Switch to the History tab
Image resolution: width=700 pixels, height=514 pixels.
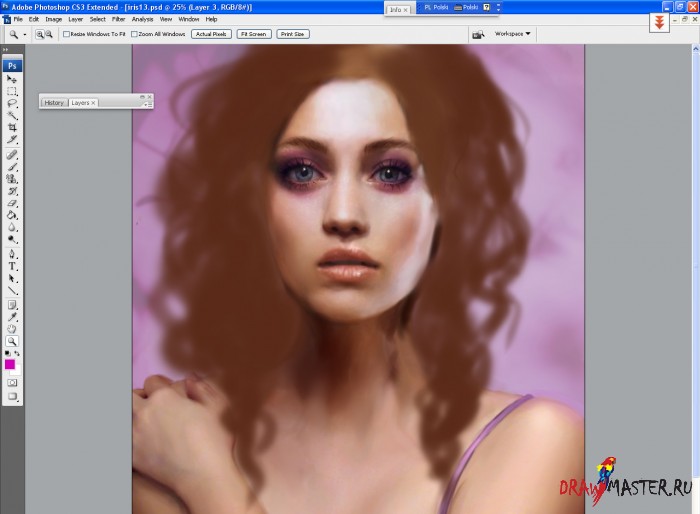pos(54,103)
